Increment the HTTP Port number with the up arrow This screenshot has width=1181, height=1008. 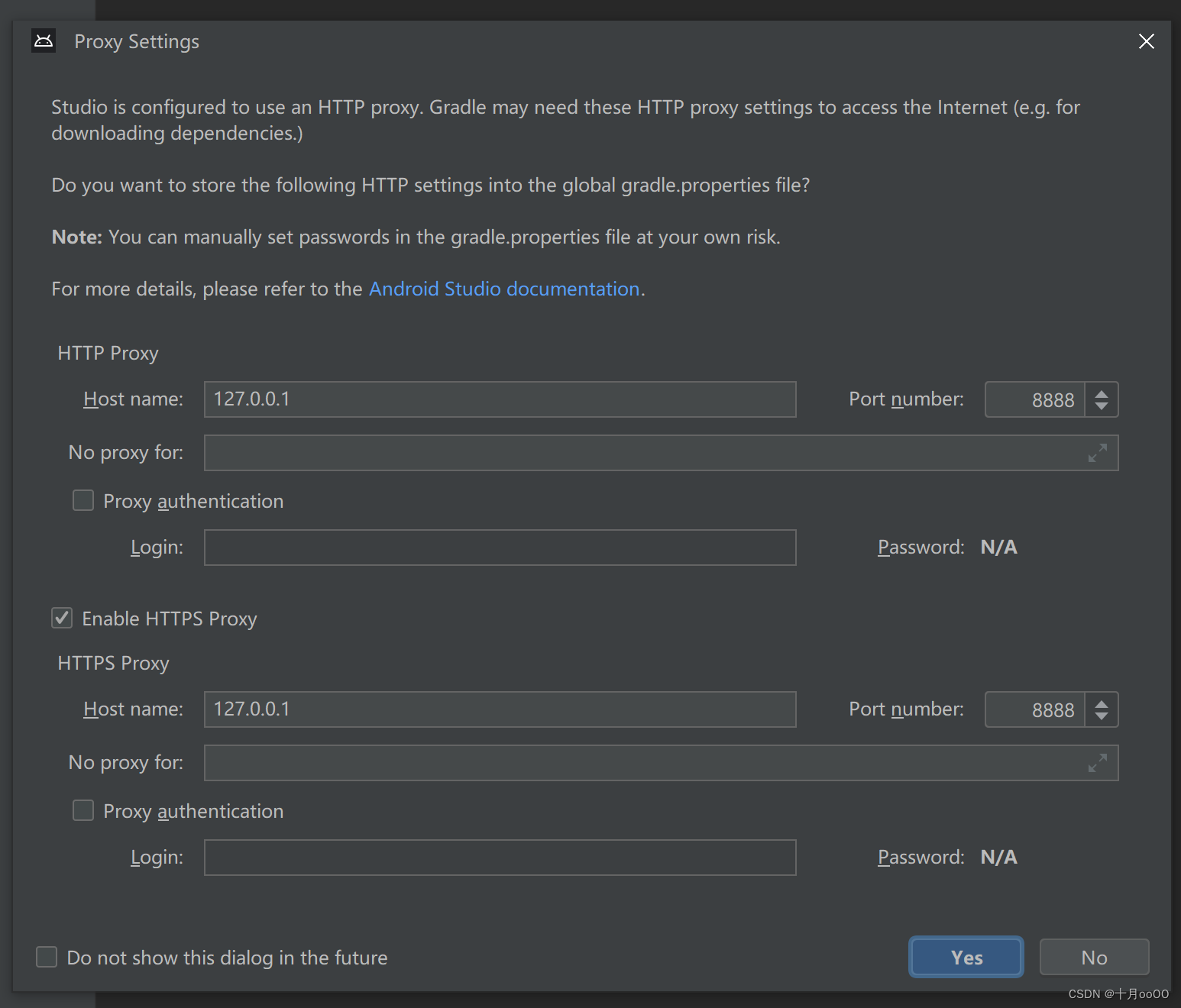(x=1102, y=393)
